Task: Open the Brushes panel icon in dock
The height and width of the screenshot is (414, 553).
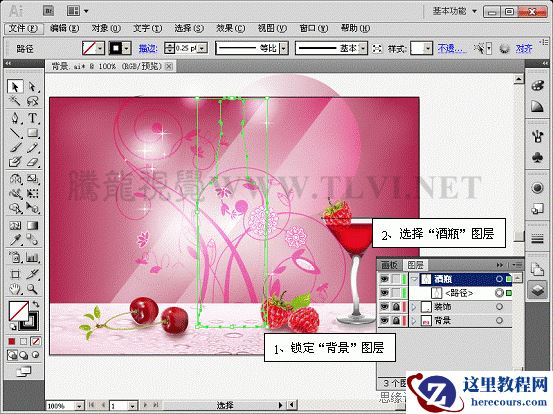Action: (x=537, y=136)
